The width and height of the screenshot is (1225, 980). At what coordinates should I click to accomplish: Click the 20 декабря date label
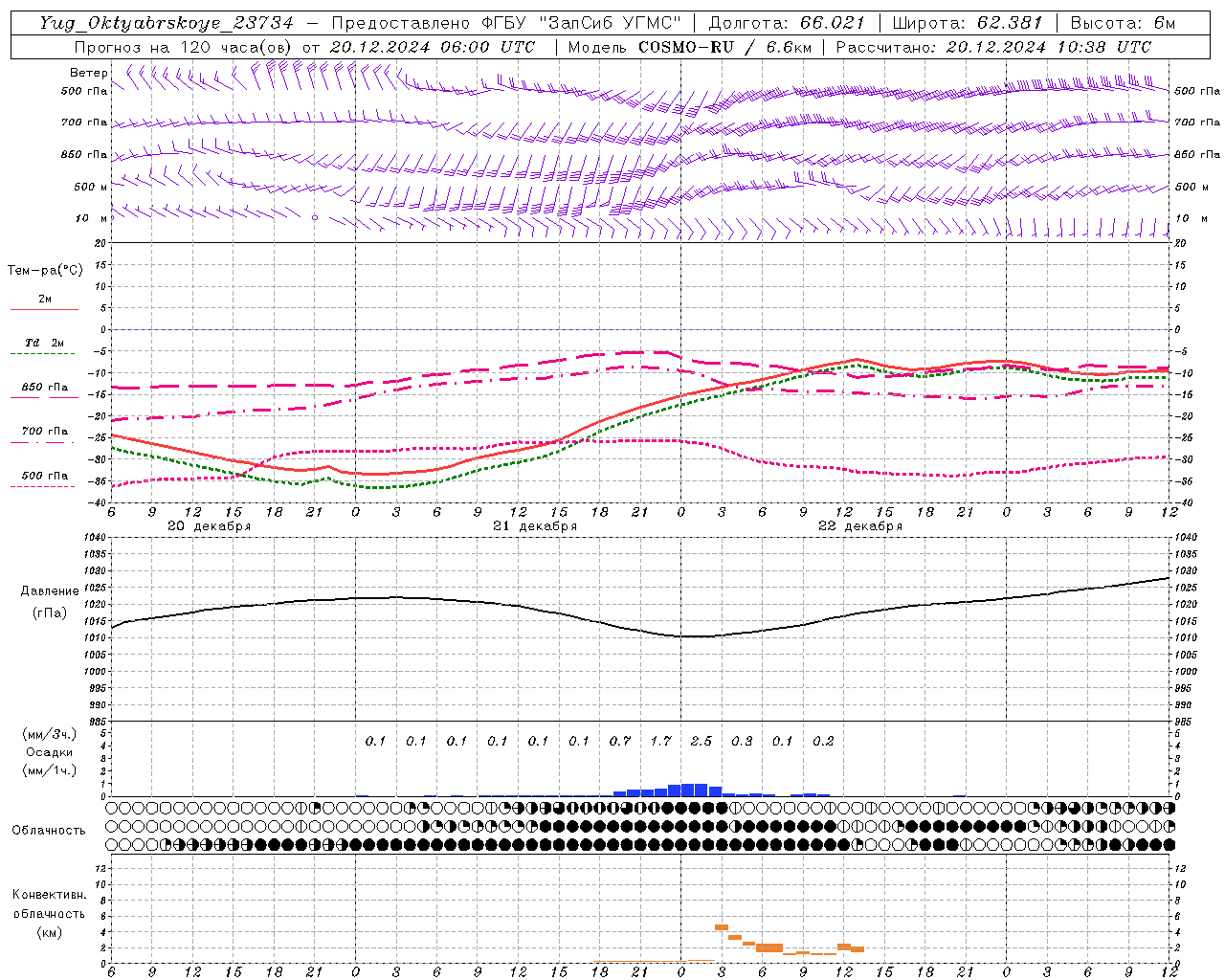pyautogui.click(x=209, y=526)
